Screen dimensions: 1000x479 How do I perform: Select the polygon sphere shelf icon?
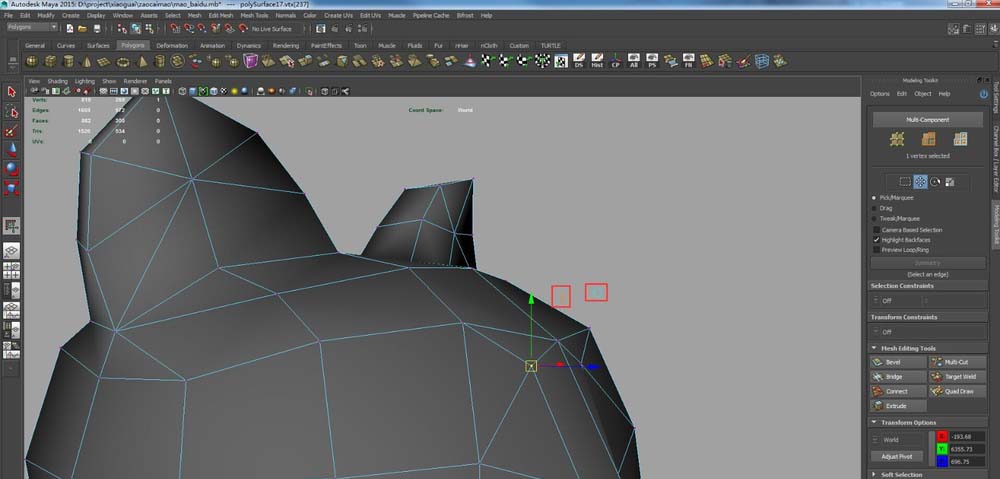pos(31,61)
